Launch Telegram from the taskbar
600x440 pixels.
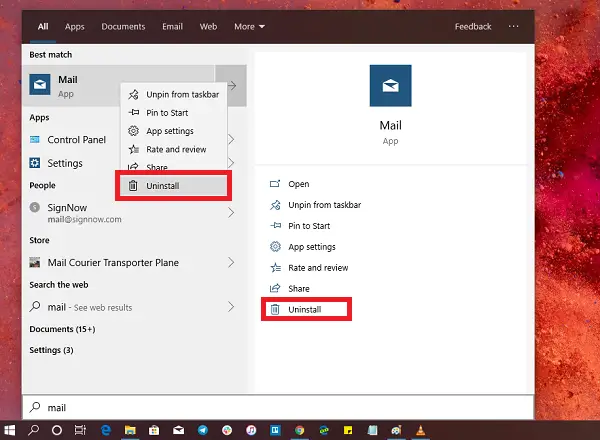click(x=203, y=430)
